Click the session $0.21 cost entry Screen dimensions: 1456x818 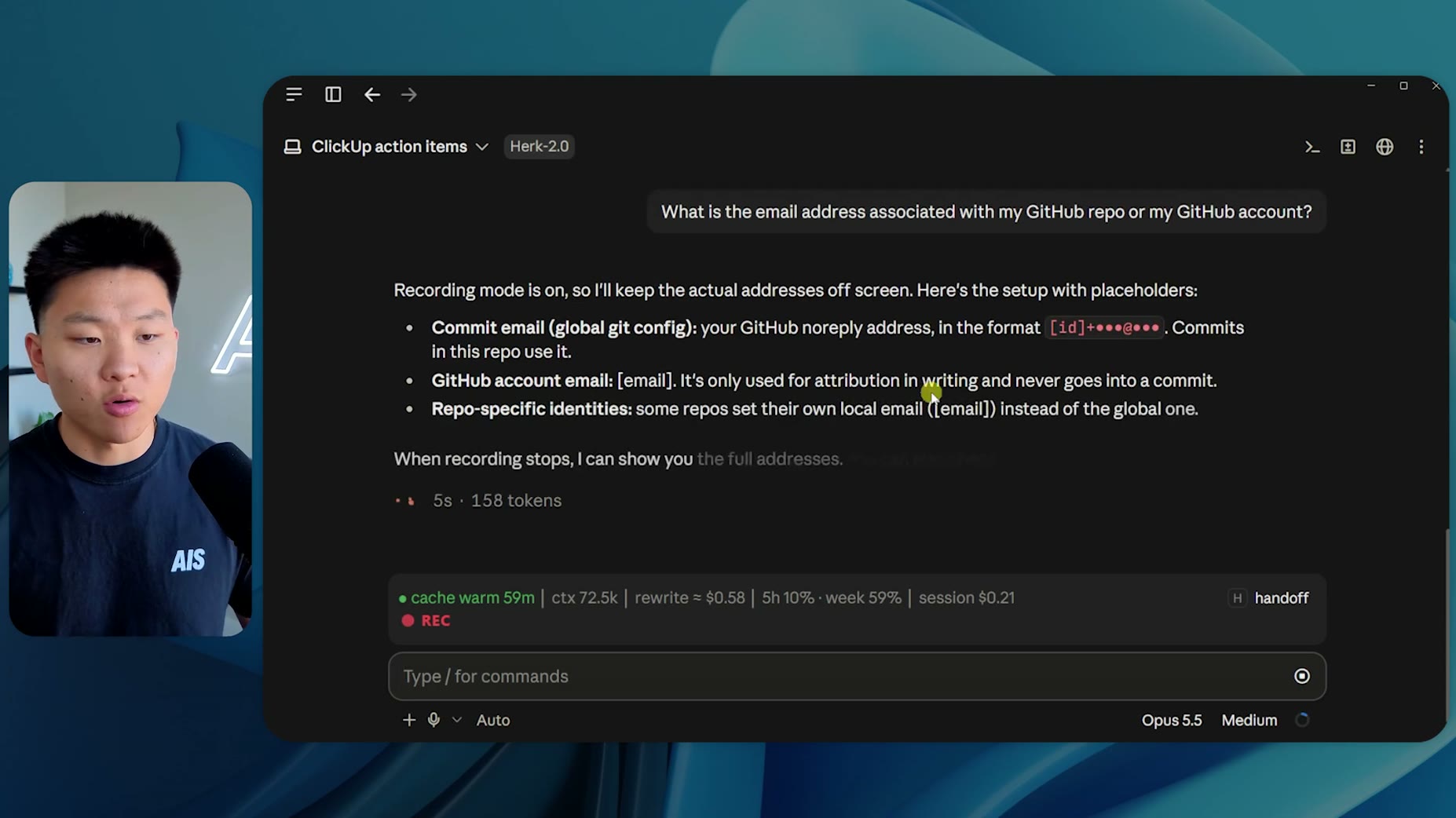click(x=967, y=598)
